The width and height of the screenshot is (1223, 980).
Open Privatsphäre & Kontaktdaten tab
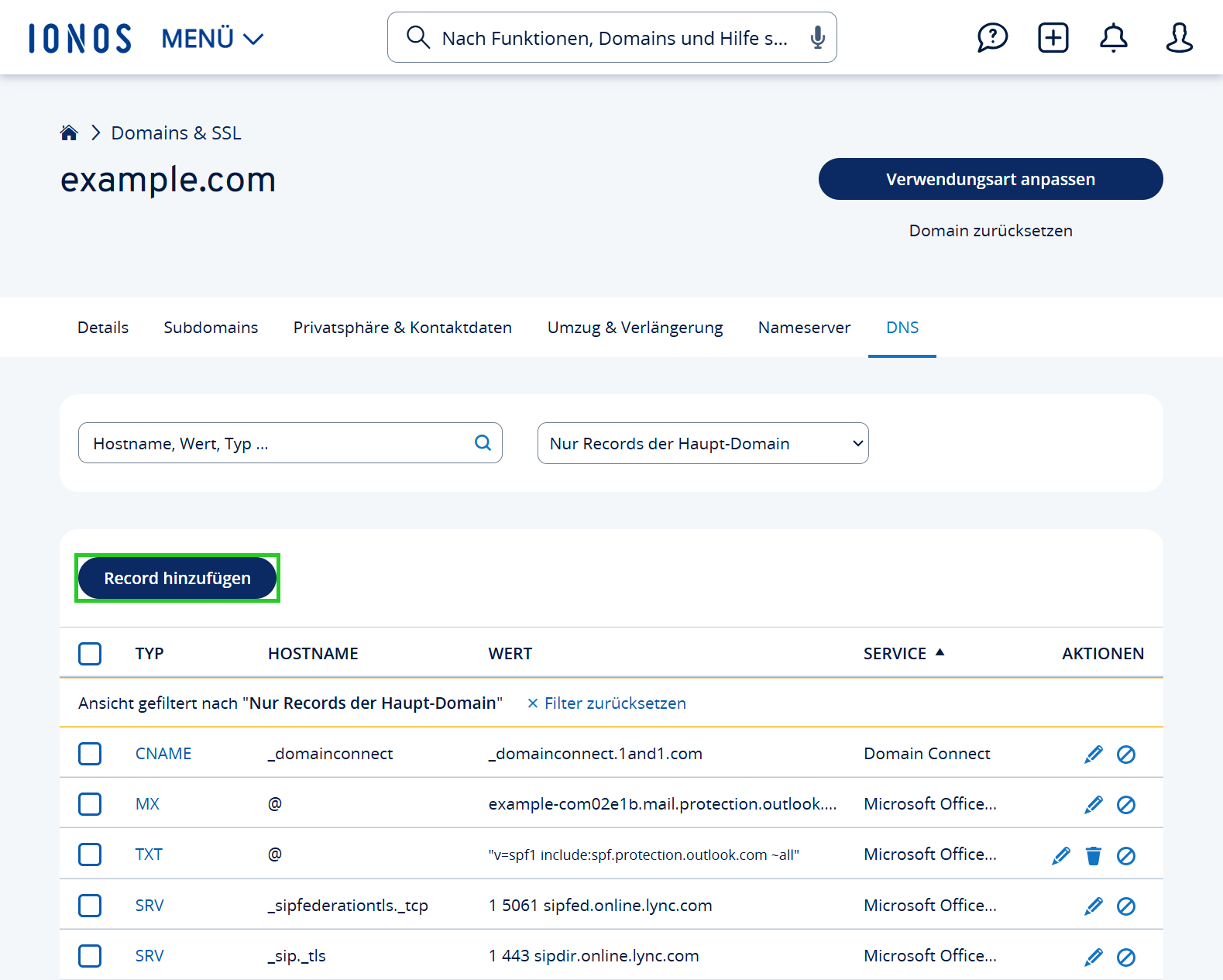(403, 327)
